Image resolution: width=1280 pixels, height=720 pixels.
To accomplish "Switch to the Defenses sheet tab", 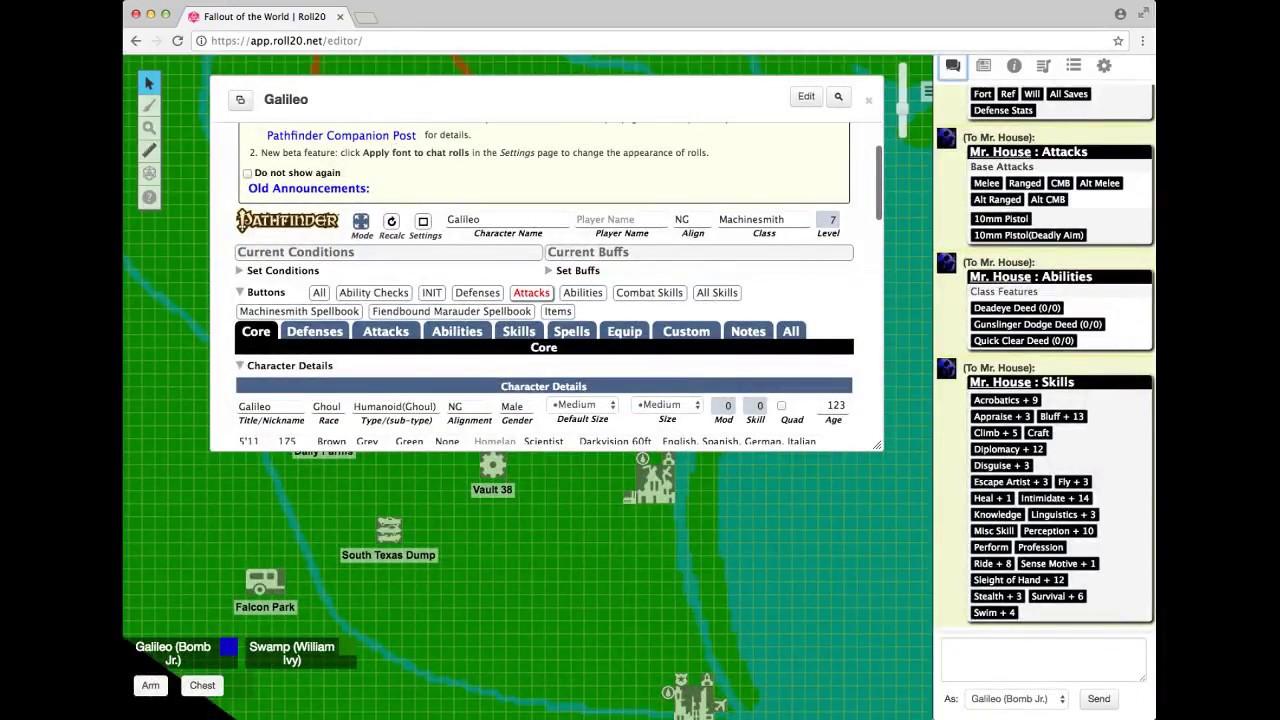I will pyautogui.click(x=315, y=331).
